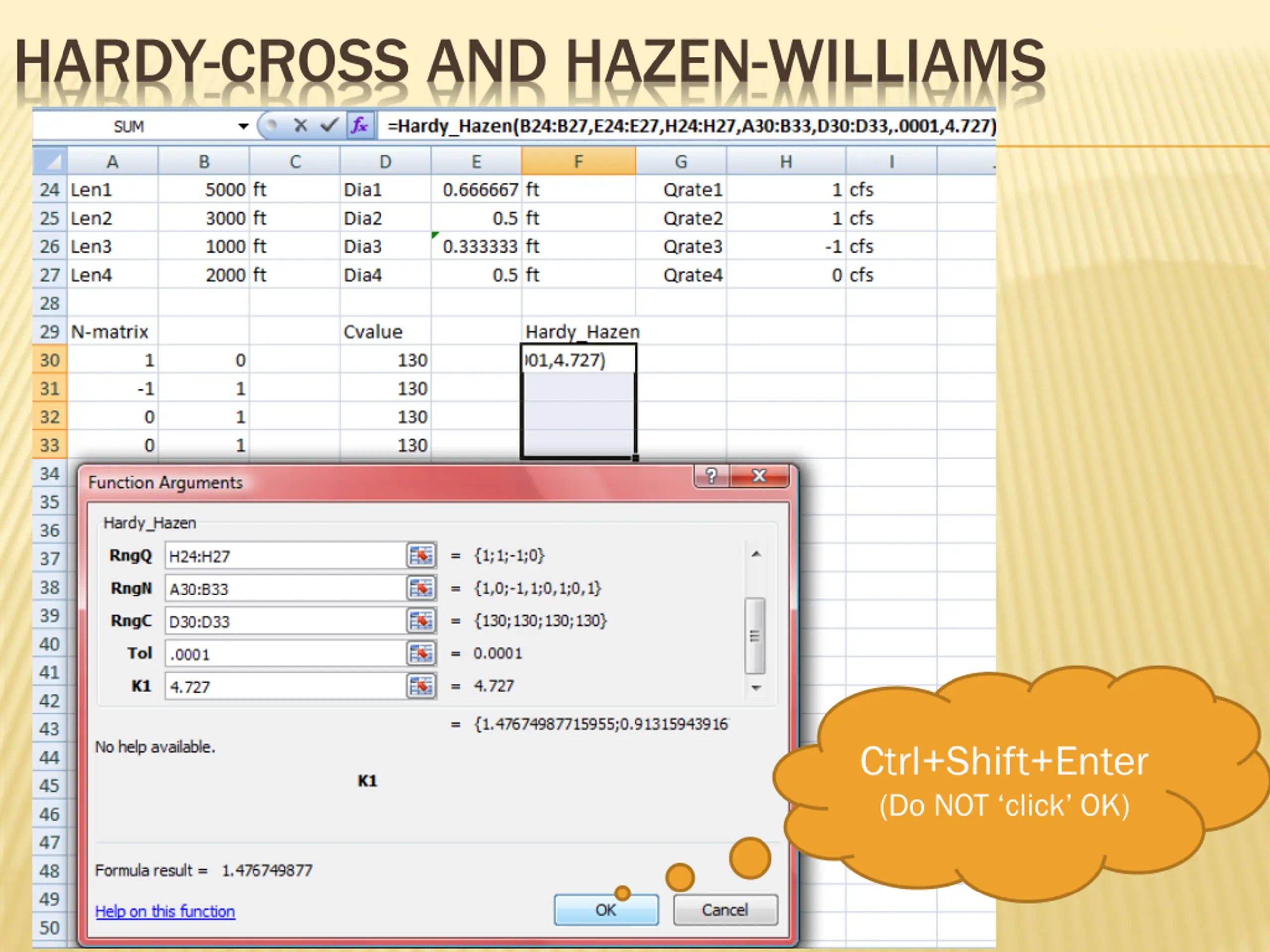
Task: Click the OK button in Function Arguments
Action: click(x=606, y=910)
